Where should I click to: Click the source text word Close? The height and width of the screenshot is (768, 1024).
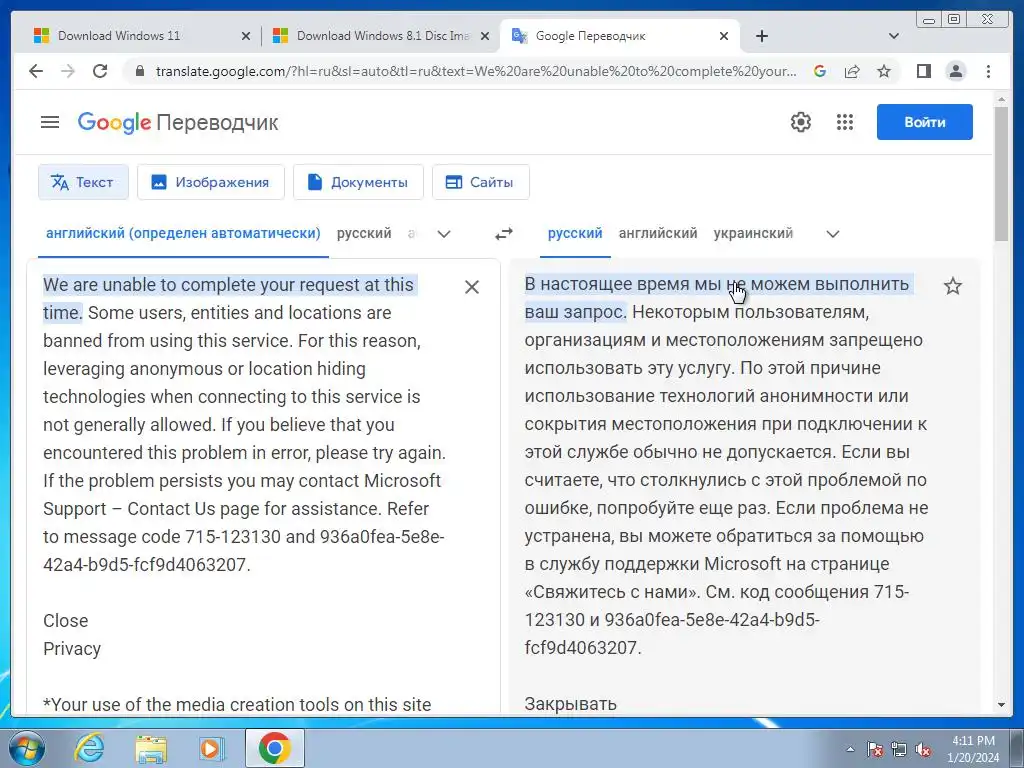pyautogui.click(x=65, y=620)
